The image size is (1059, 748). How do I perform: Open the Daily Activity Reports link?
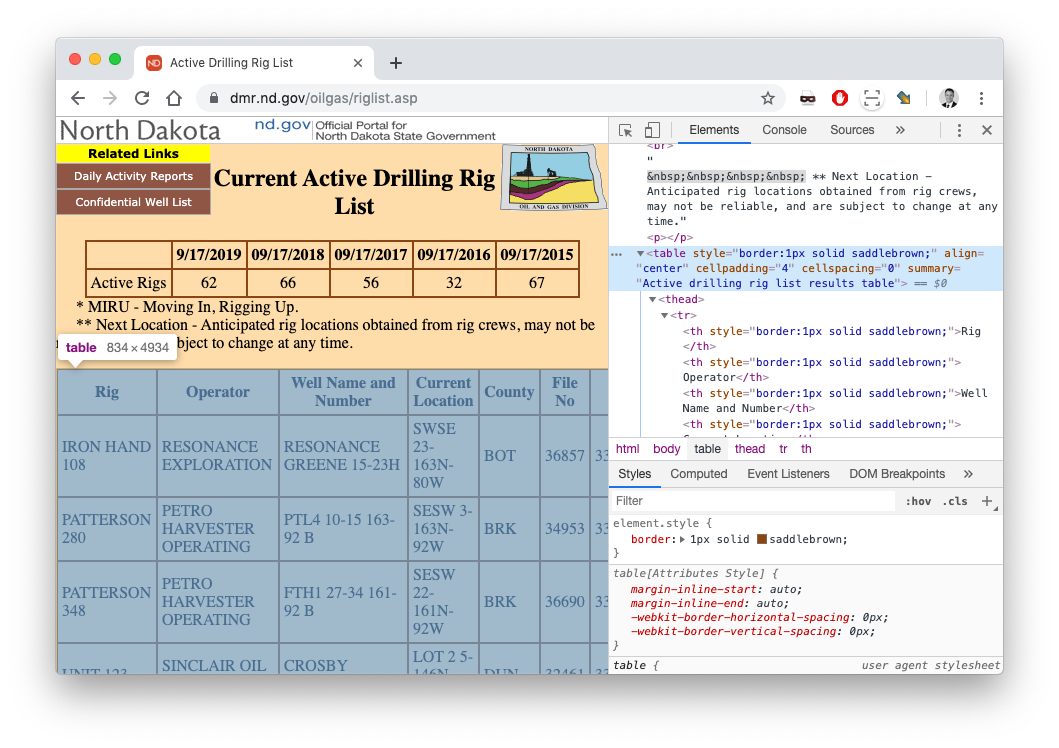pyautogui.click(x=133, y=176)
